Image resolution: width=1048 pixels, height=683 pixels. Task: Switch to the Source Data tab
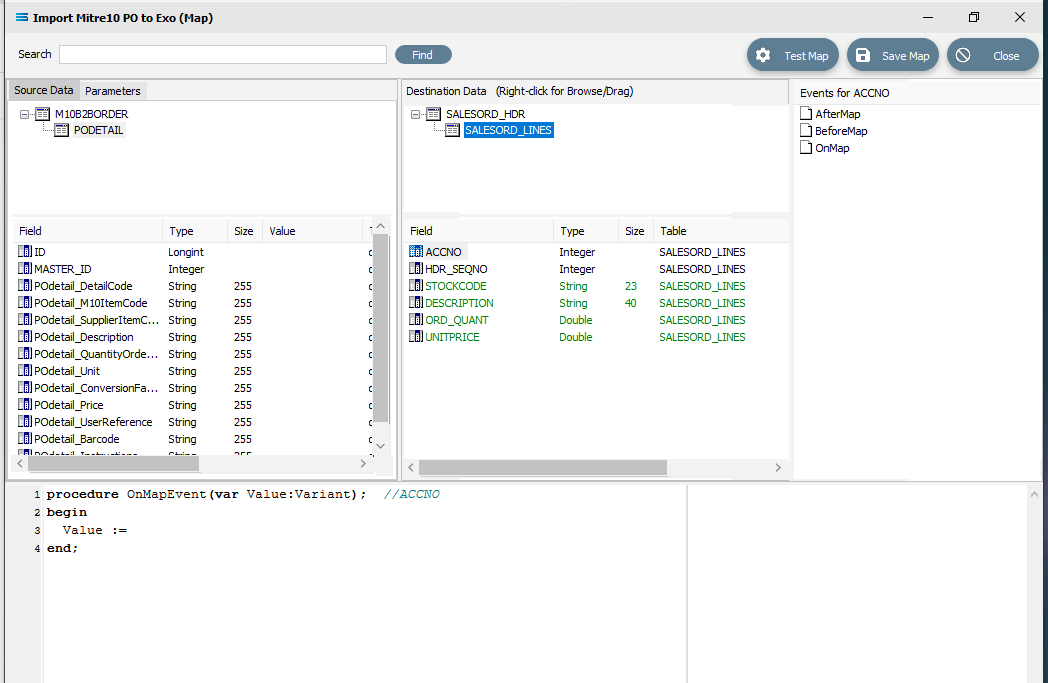(x=43, y=90)
